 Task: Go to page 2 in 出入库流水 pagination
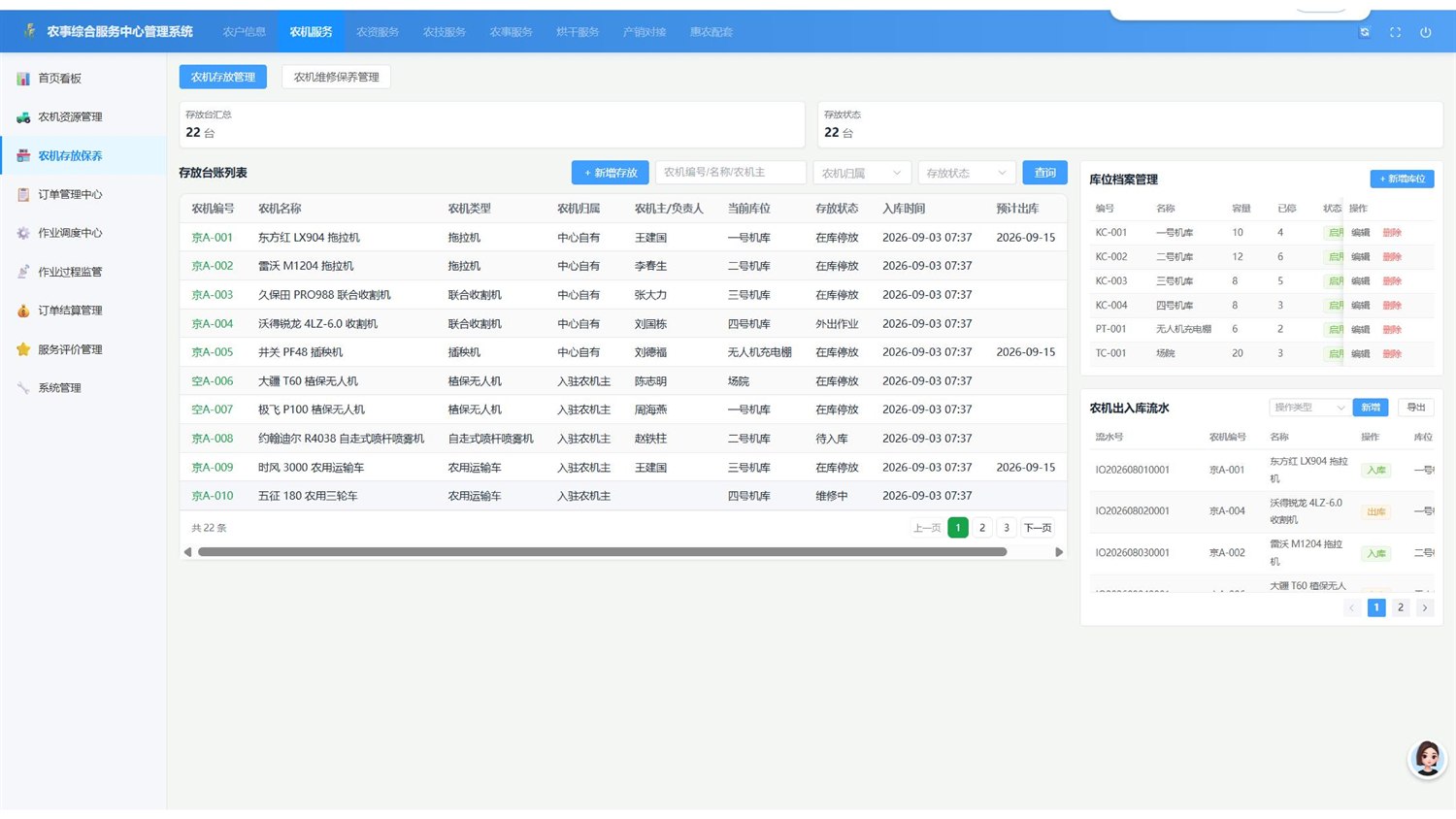pos(1400,607)
